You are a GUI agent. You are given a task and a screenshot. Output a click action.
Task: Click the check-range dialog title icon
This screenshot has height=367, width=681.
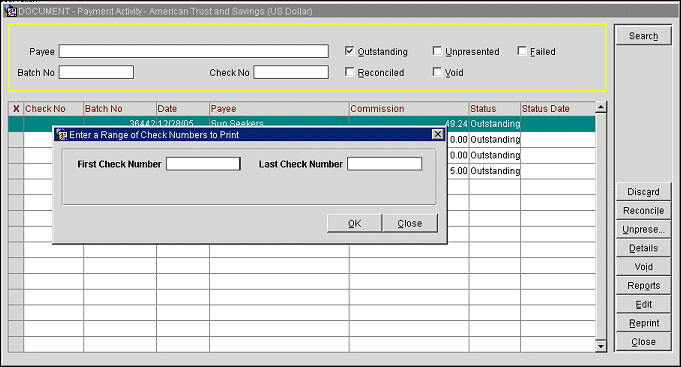click(62, 135)
